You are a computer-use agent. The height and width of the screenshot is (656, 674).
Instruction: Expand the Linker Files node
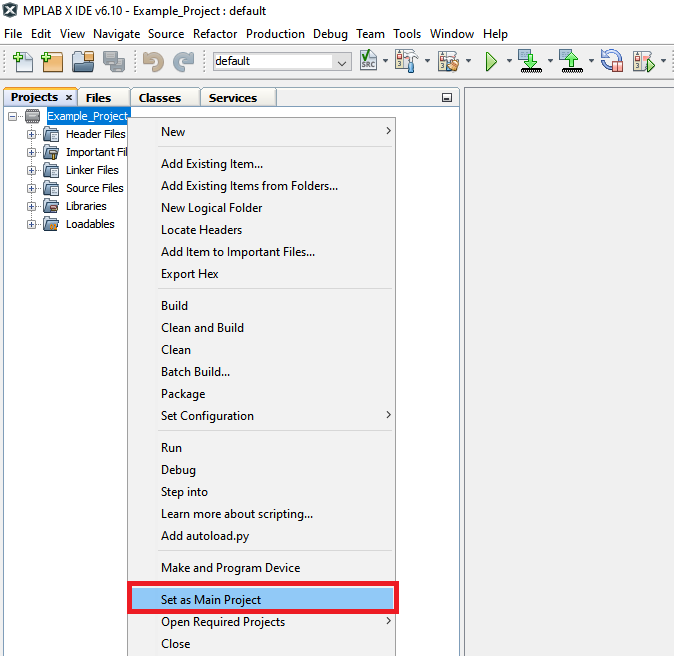point(31,170)
